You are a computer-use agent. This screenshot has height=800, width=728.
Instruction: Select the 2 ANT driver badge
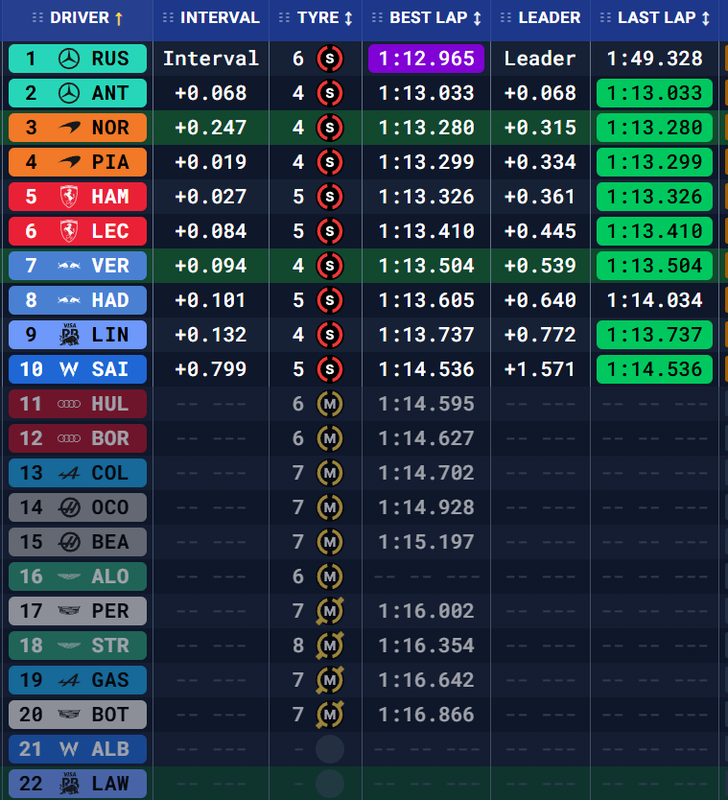(78, 93)
